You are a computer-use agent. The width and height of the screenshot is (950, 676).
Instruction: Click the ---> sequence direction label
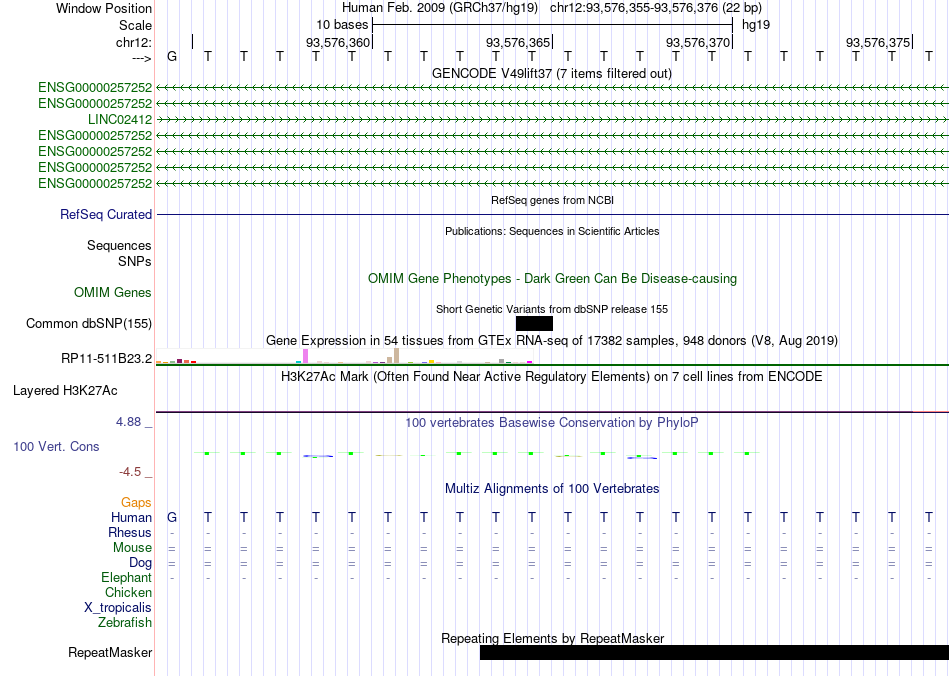(142, 58)
